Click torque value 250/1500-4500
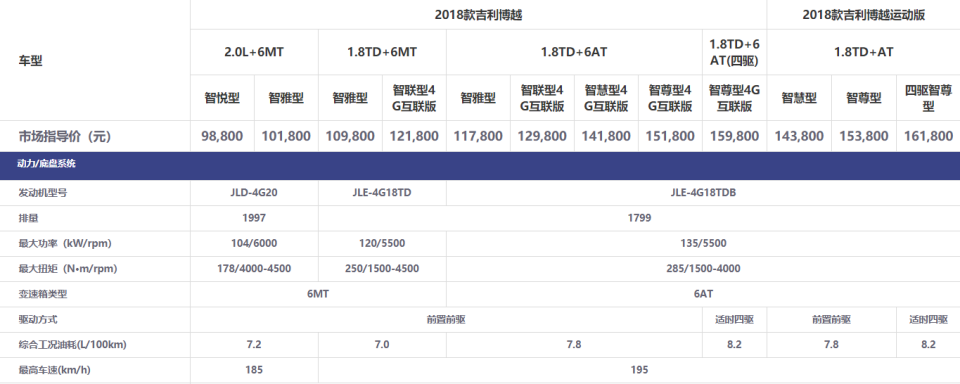960x384 pixels. [x=382, y=269]
